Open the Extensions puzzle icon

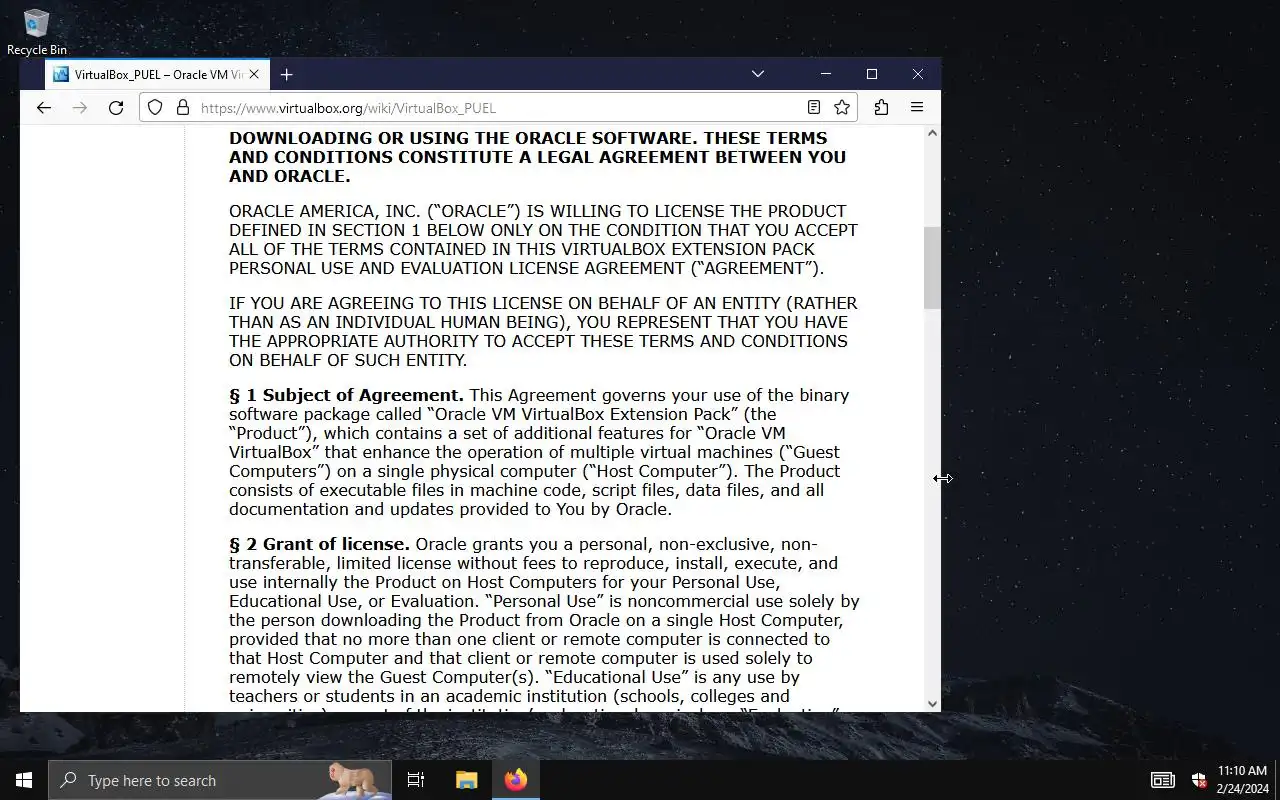881,108
